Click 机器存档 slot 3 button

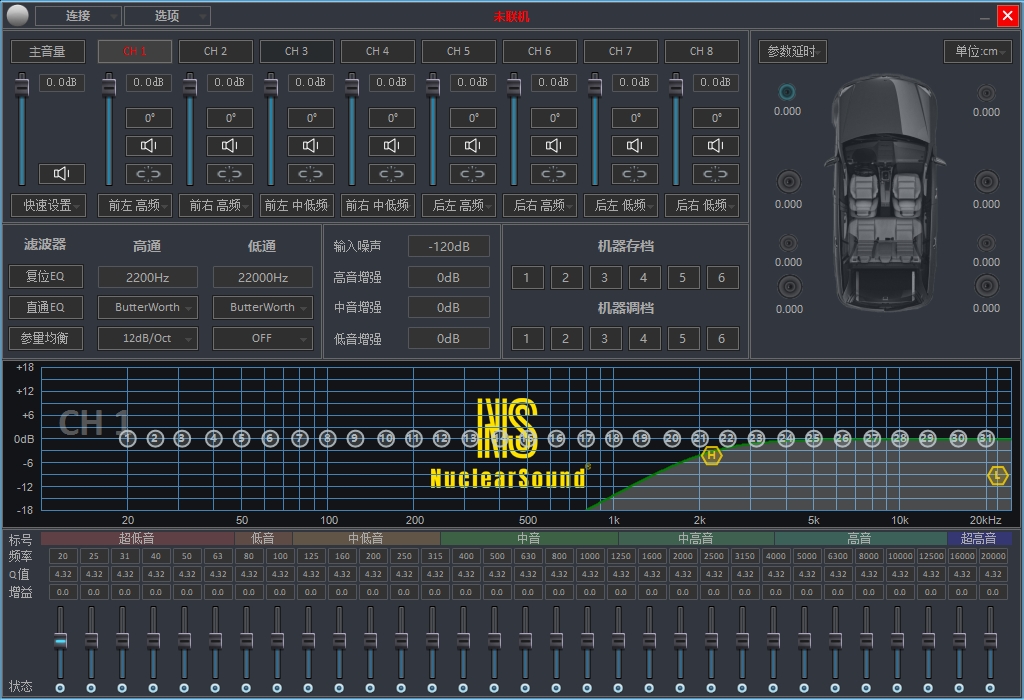click(x=605, y=278)
